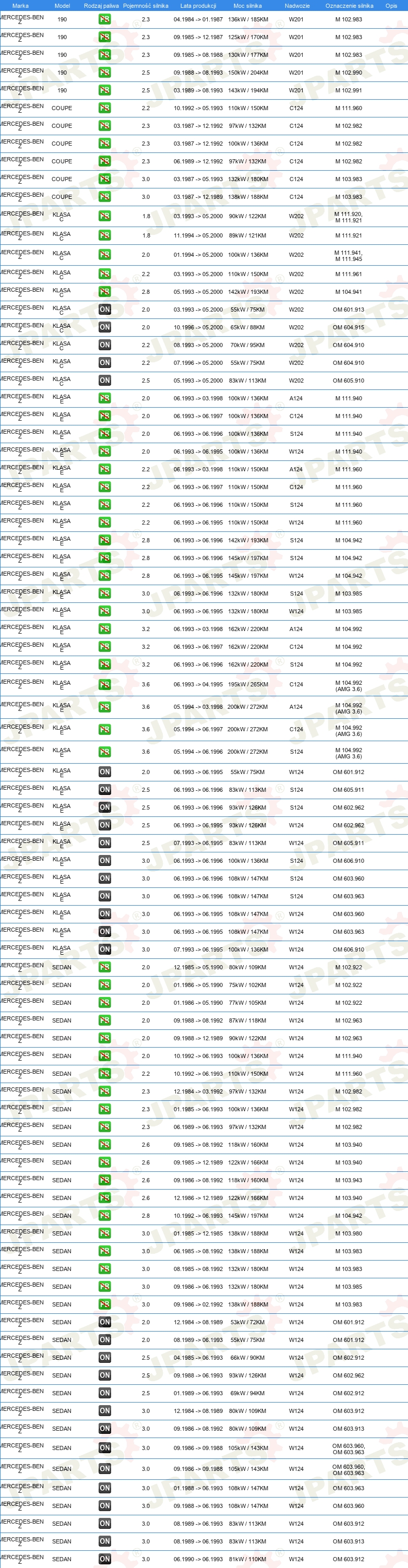Click the diesel ON icon in the OM 604.915 row
The width and height of the screenshot is (408, 1568).
(x=104, y=327)
